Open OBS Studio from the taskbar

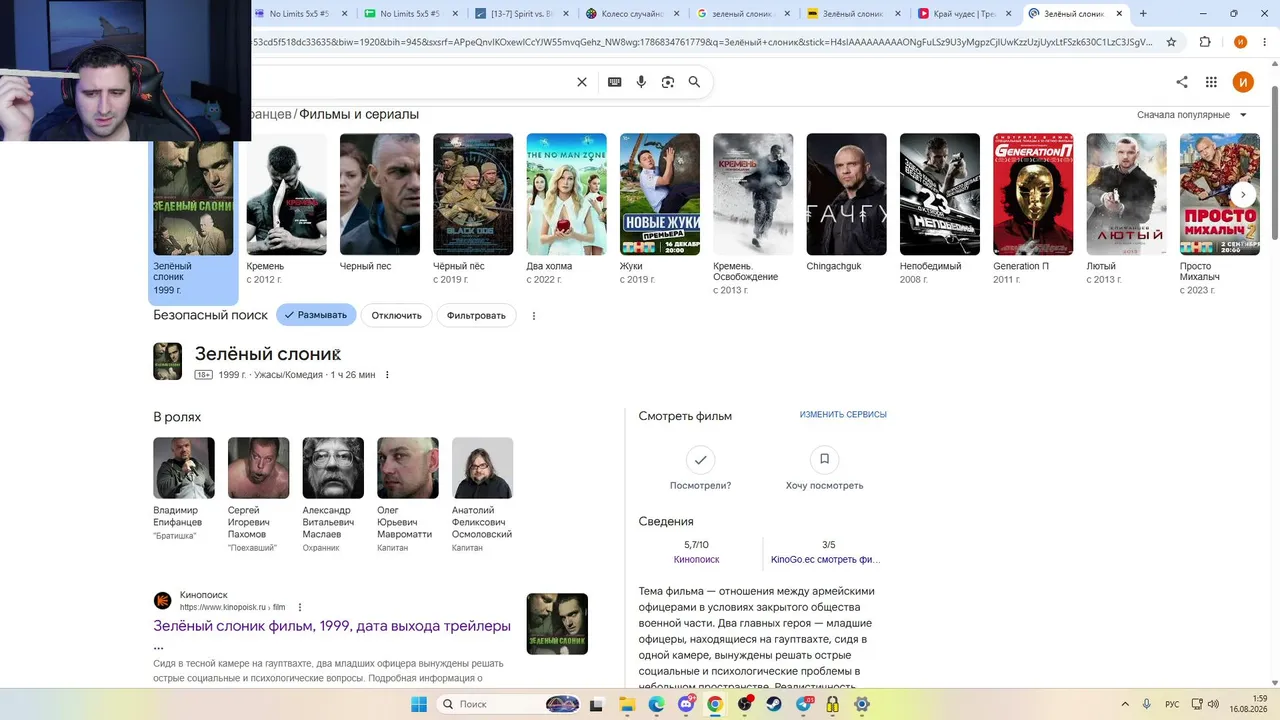745,704
